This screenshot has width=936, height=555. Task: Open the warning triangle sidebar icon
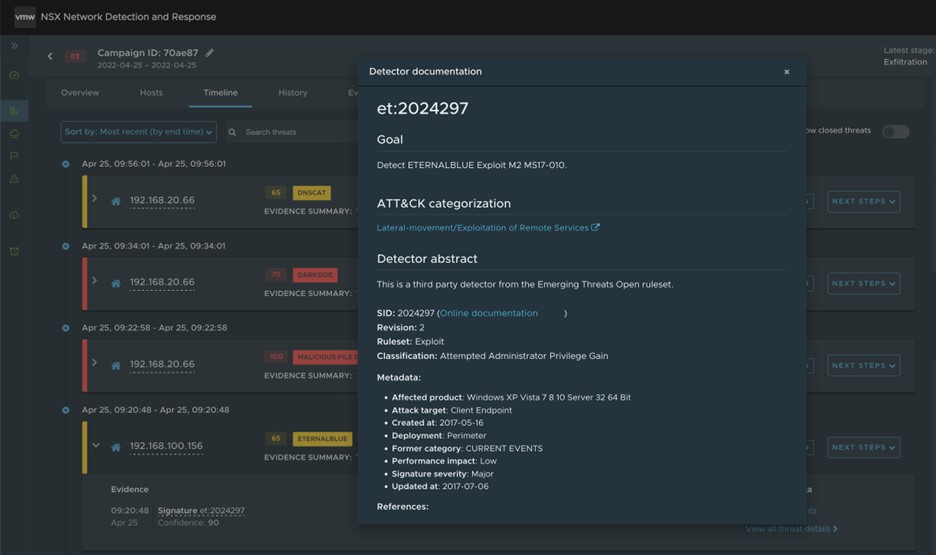14,179
